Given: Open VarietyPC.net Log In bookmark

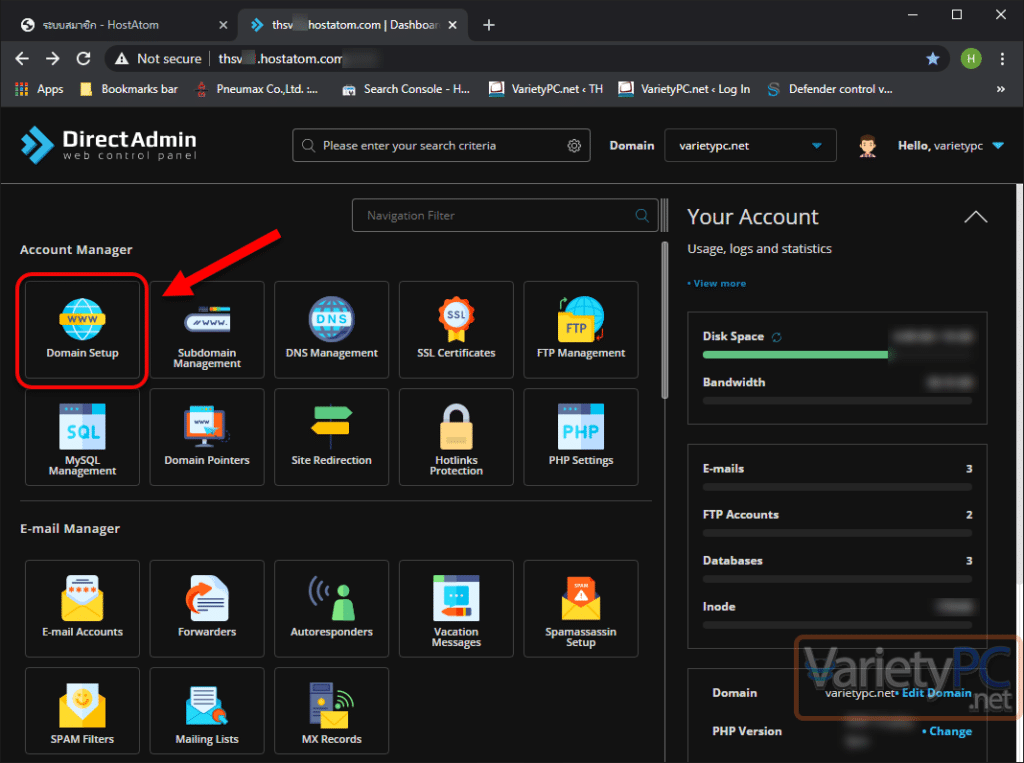Looking at the screenshot, I should [684, 89].
